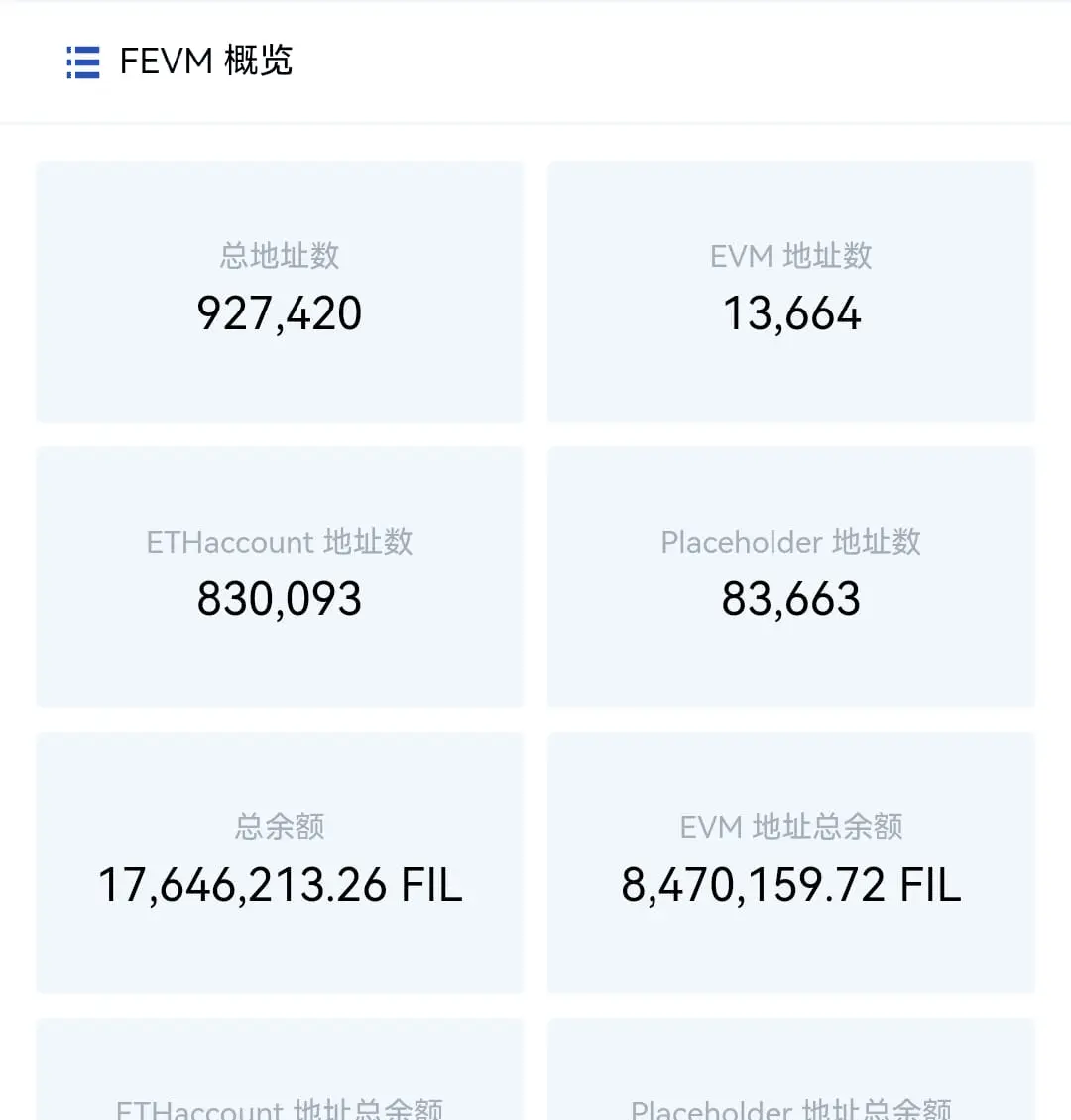The height and width of the screenshot is (1120, 1071).
Task: Select the EVM 地址总余额 label
Action: 791,827
